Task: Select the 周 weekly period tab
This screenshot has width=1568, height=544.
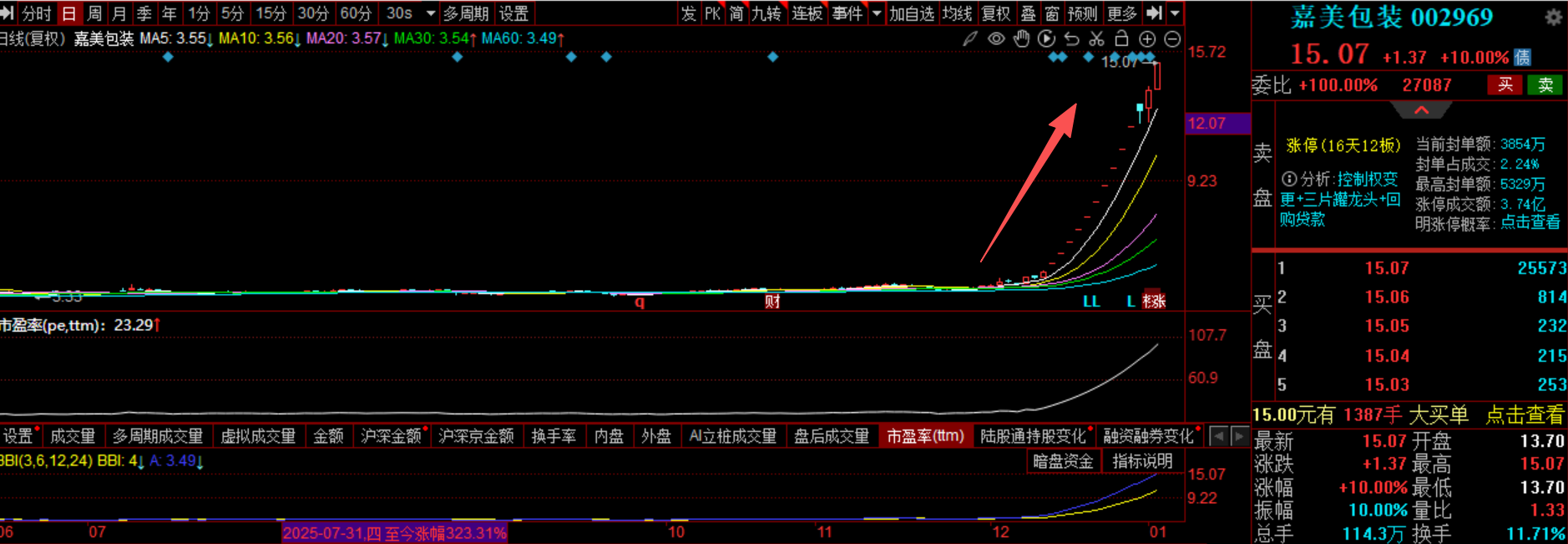Action: click(94, 13)
